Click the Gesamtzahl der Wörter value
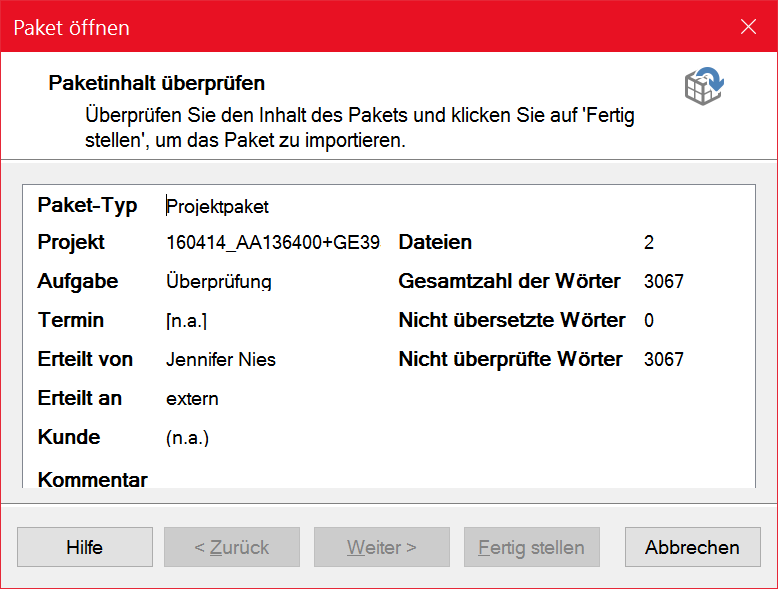Image resolution: width=778 pixels, height=589 pixels. click(x=664, y=281)
